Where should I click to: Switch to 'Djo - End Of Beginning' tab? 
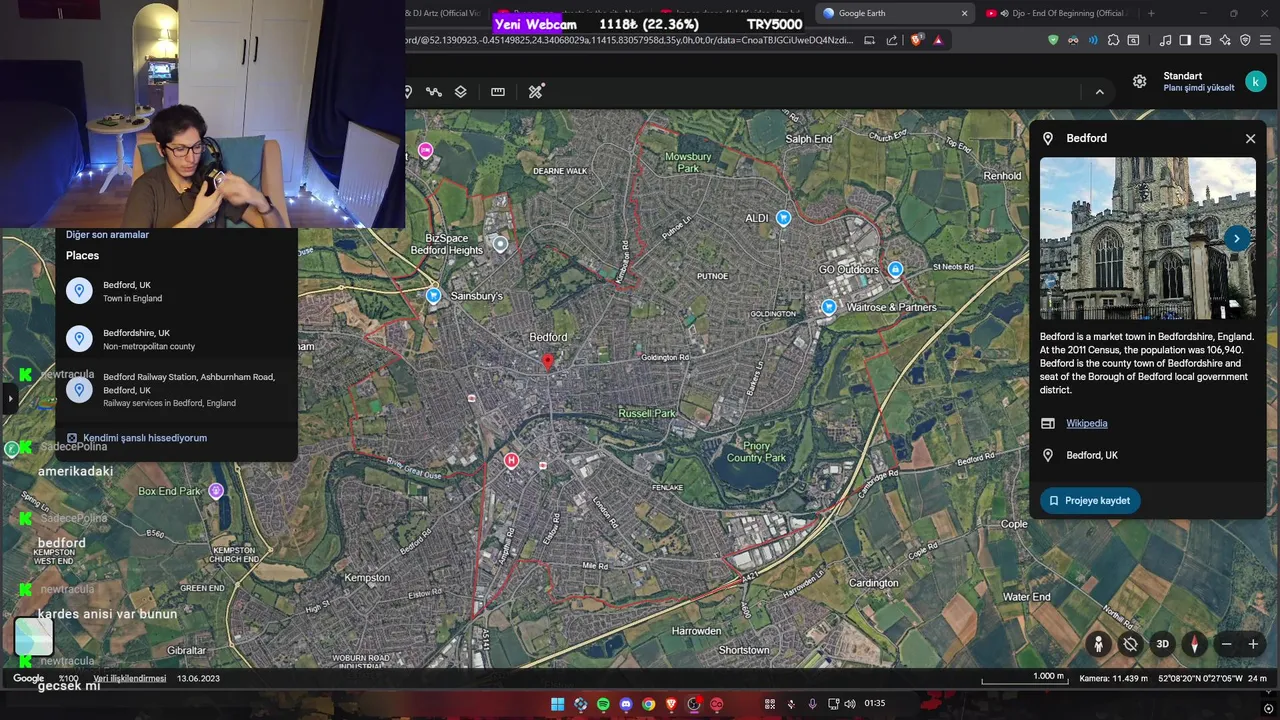pyautogui.click(x=1056, y=13)
